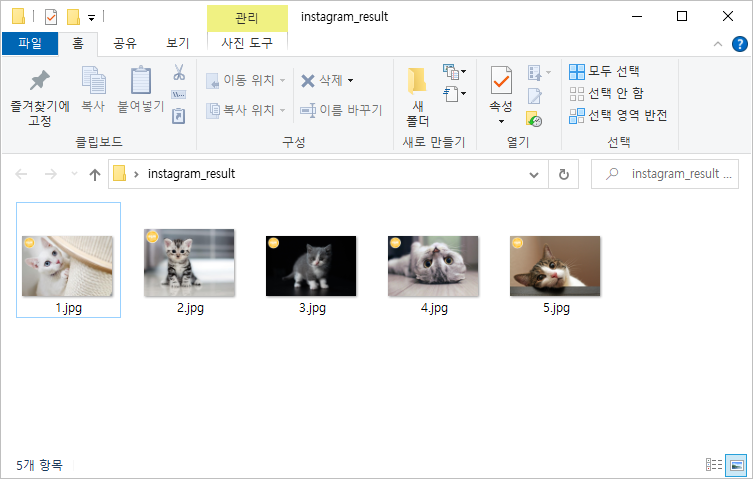Viewport: 753px width, 479px height.
Task: Click the Paste shortcut icon
Action: [x=179, y=116]
